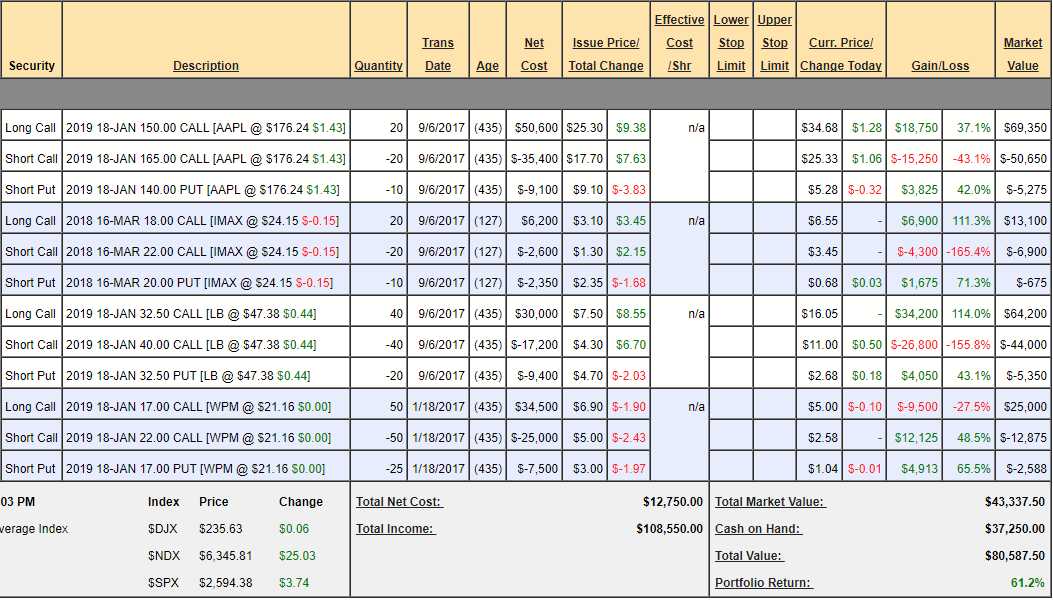
Task: Select the Cash on Hand label
Action: tap(758, 529)
